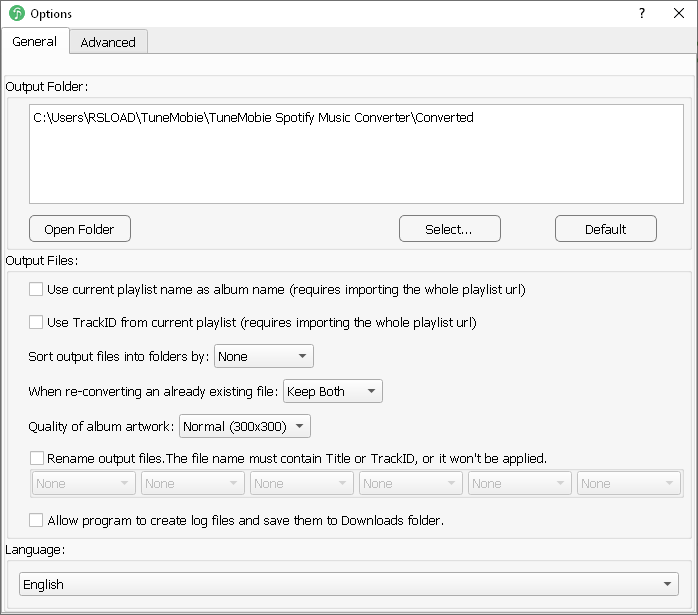Open album artwork quality dropdown

click(244, 426)
